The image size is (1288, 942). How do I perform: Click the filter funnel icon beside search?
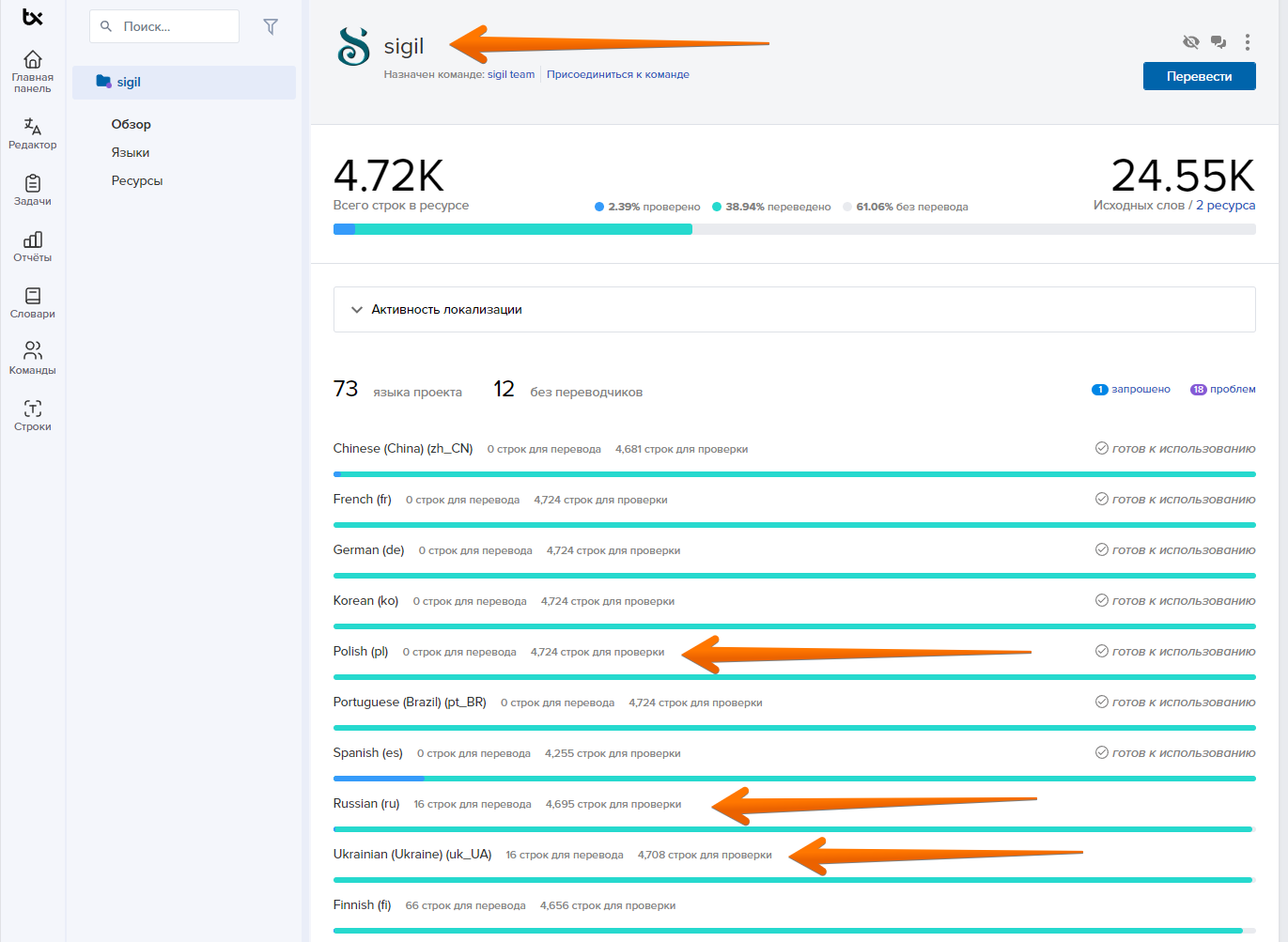(x=271, y=26)
